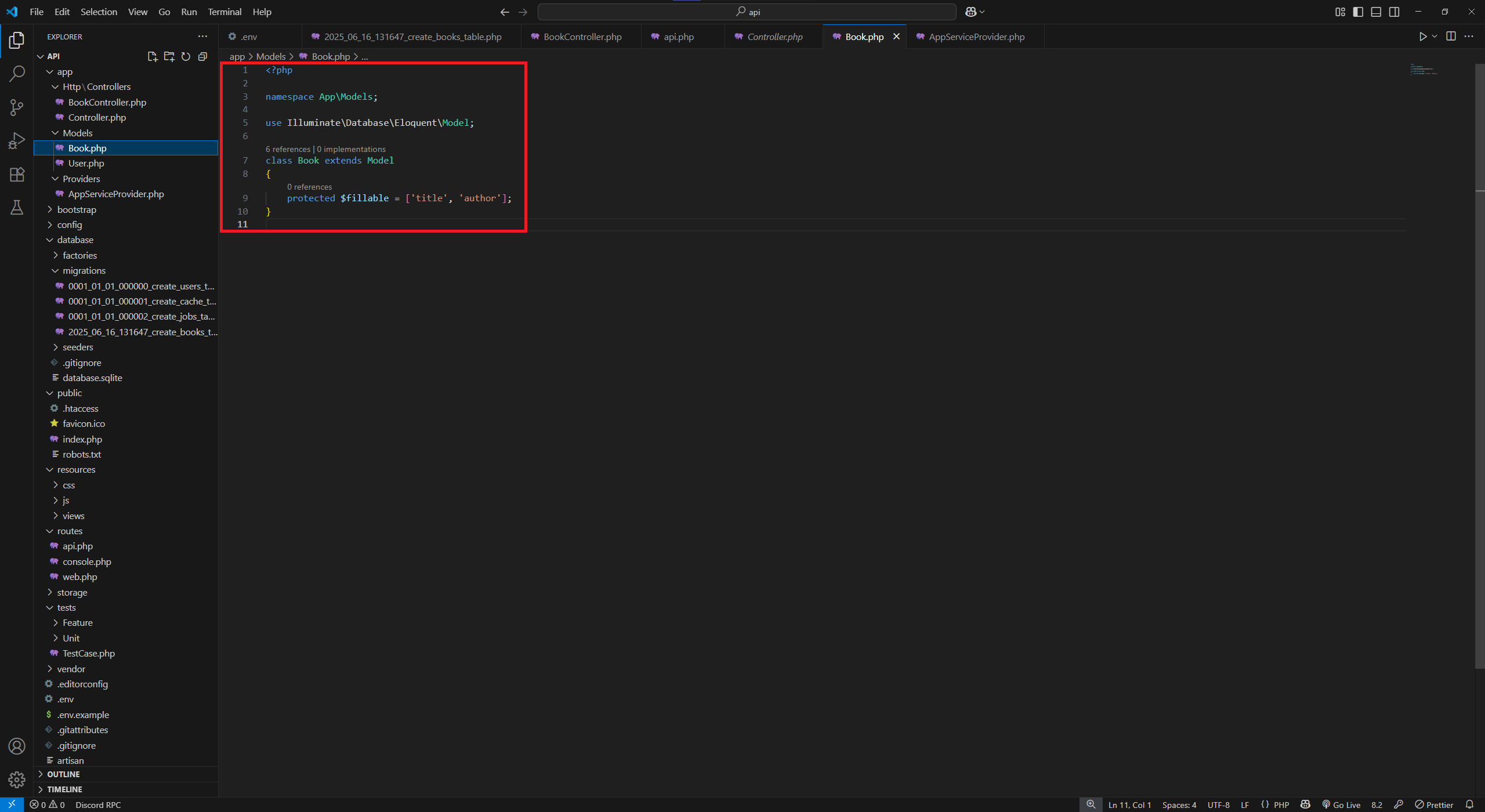Start Go Live server from status bar

[x=1342, y=805]
